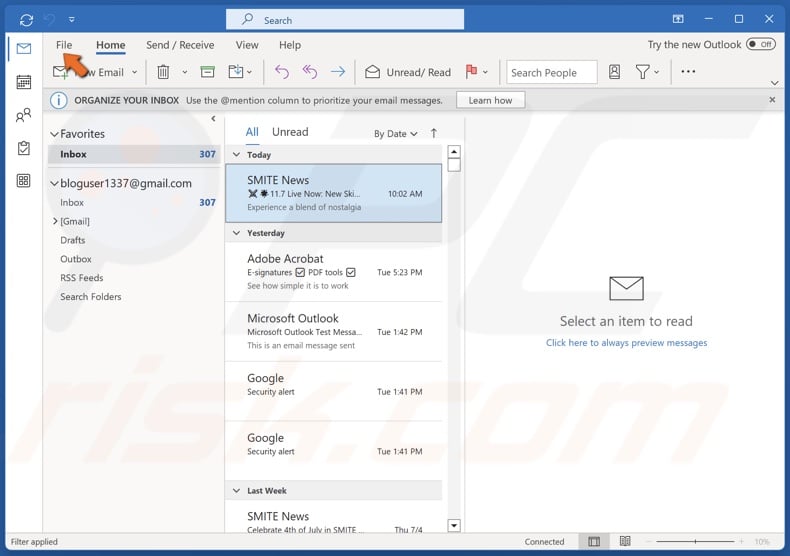Expand the ribbon with bottom-right chevron

(x=774, y=83)
